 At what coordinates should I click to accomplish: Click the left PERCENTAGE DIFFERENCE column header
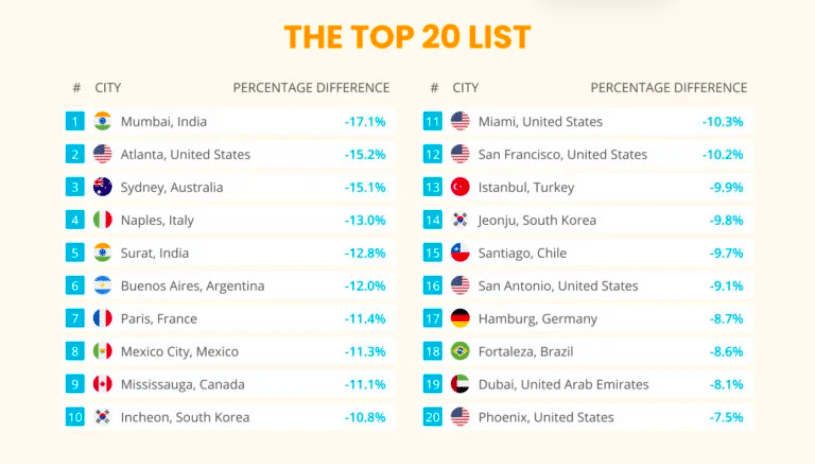[311, 88]
